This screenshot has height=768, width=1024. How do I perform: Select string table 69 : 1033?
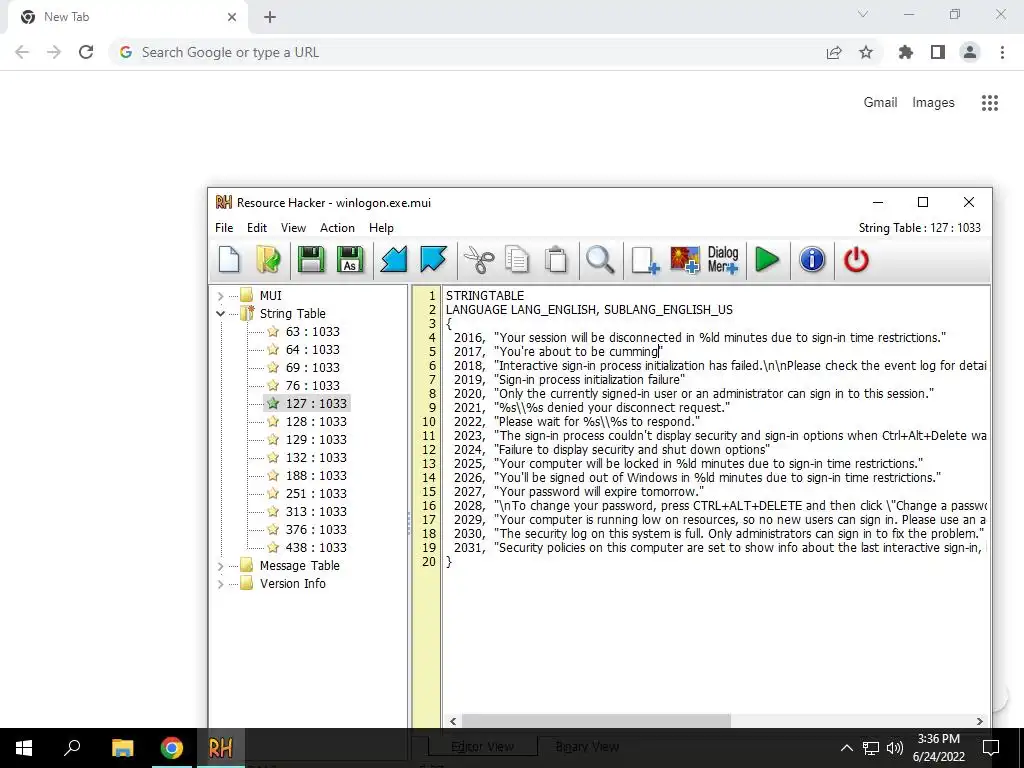pyautogui.click(x=312, y=368)
